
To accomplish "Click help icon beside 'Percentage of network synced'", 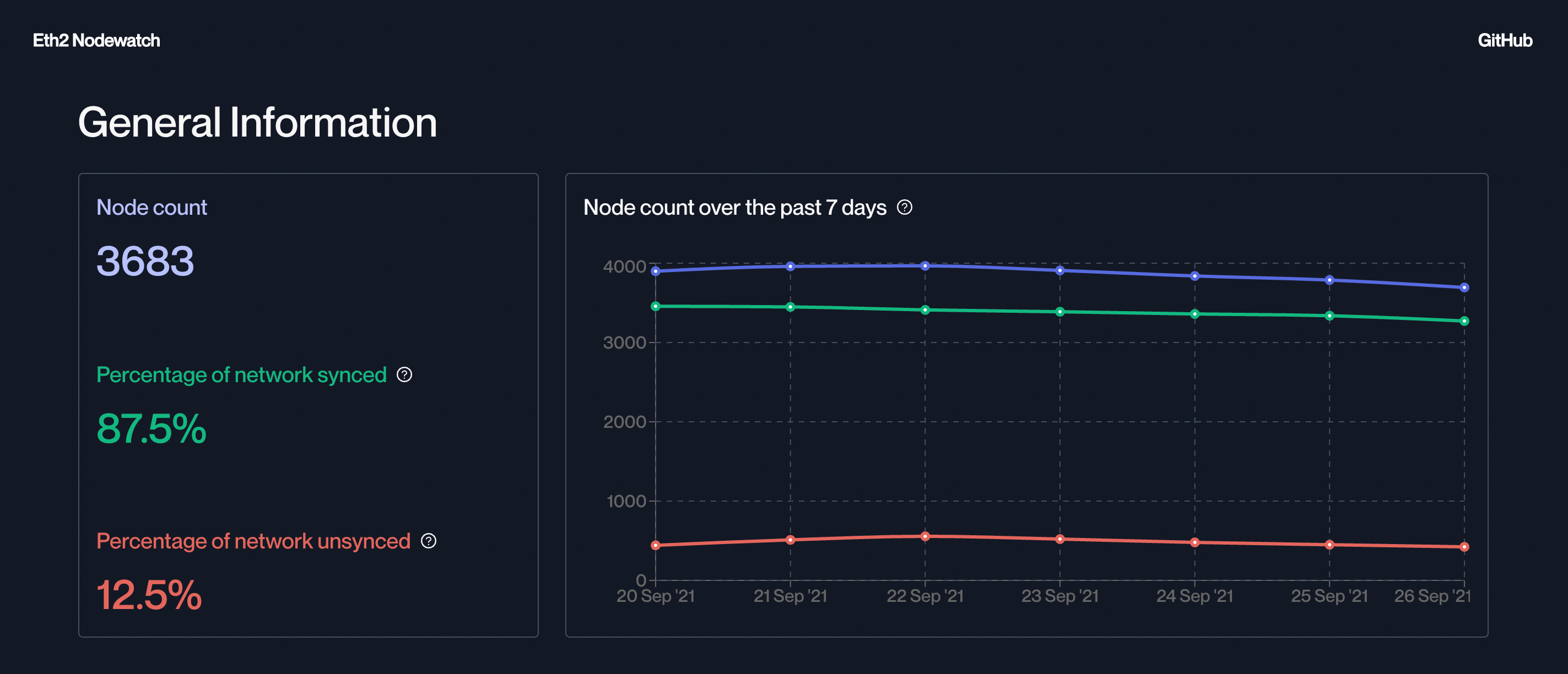I will click(404, 374).
